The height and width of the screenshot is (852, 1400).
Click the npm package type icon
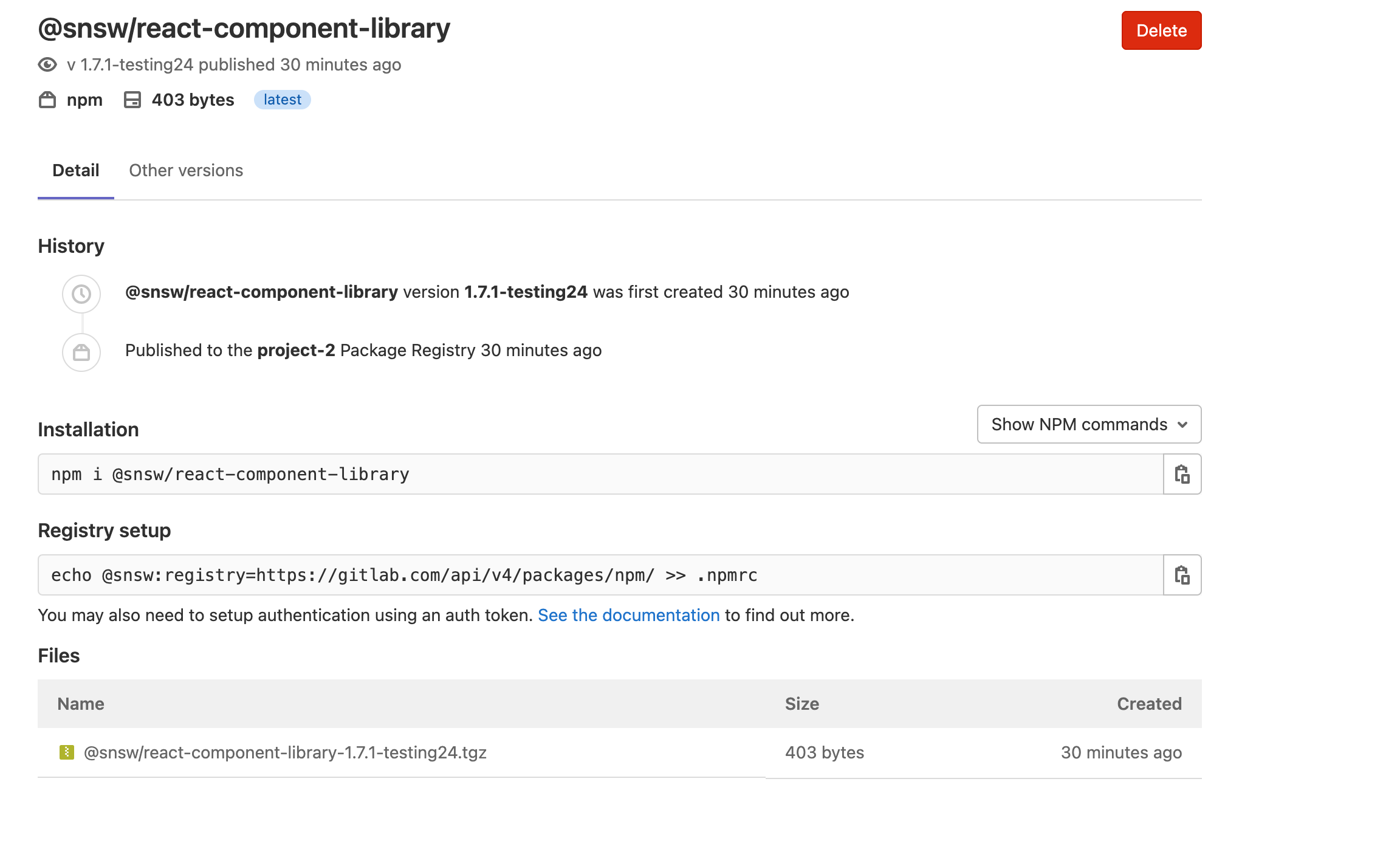point(47,100)
